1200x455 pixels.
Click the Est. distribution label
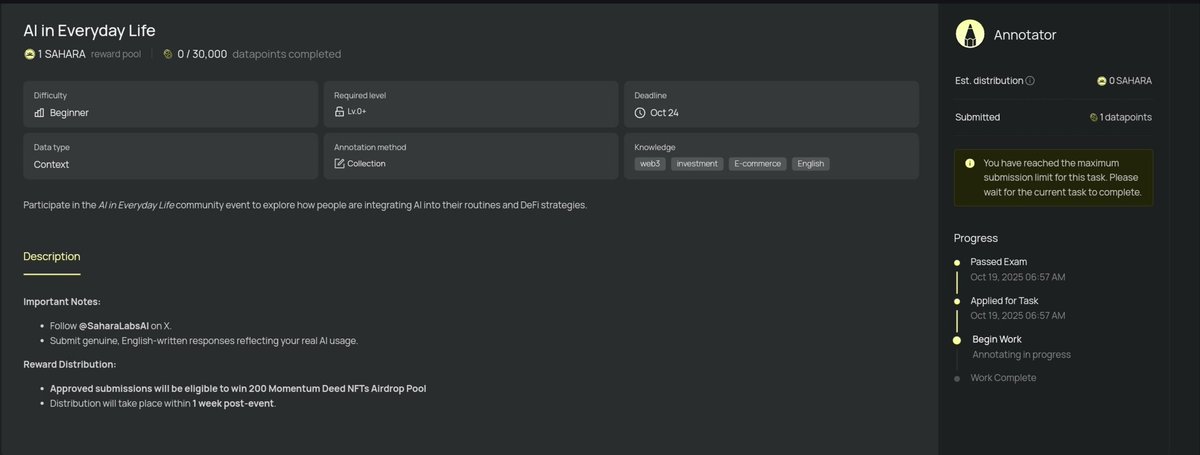point(989,81)
